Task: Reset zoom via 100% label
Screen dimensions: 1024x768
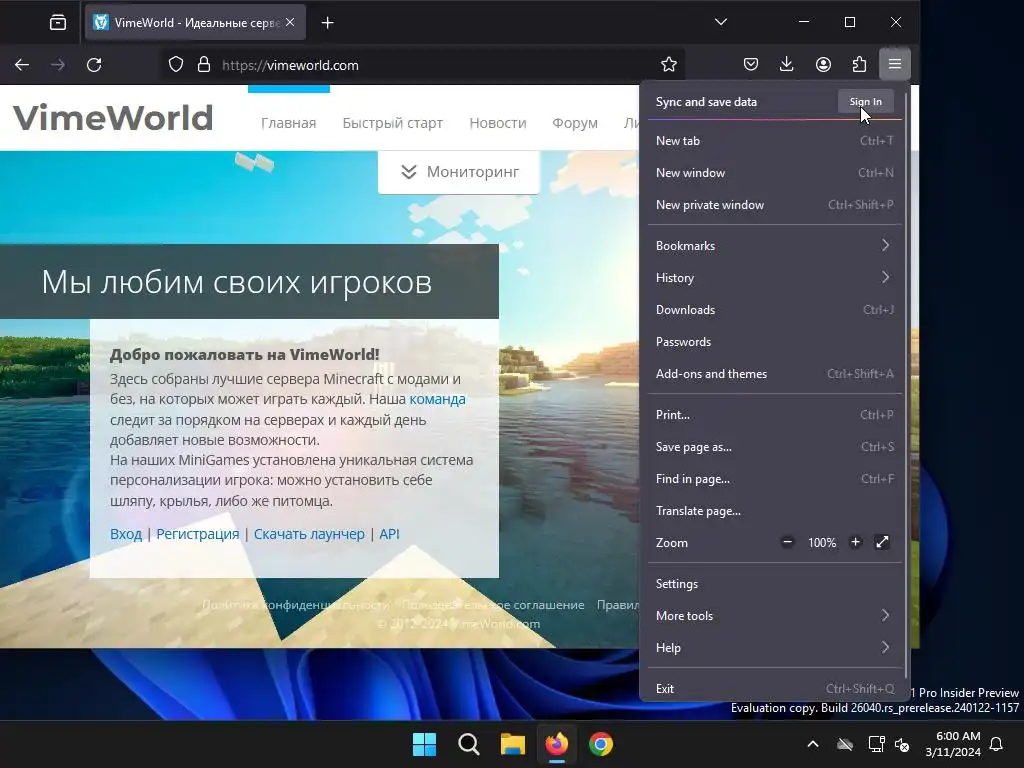Action: 822,543
